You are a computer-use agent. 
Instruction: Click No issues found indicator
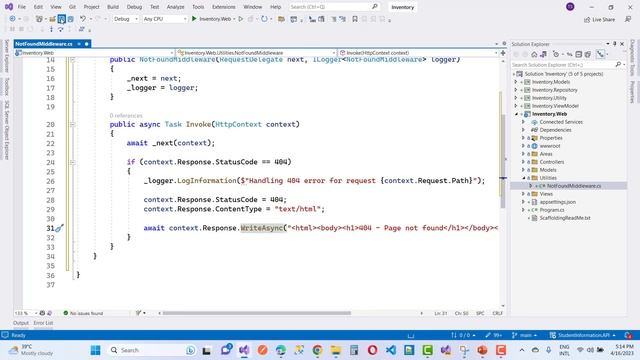coord(83,313)
